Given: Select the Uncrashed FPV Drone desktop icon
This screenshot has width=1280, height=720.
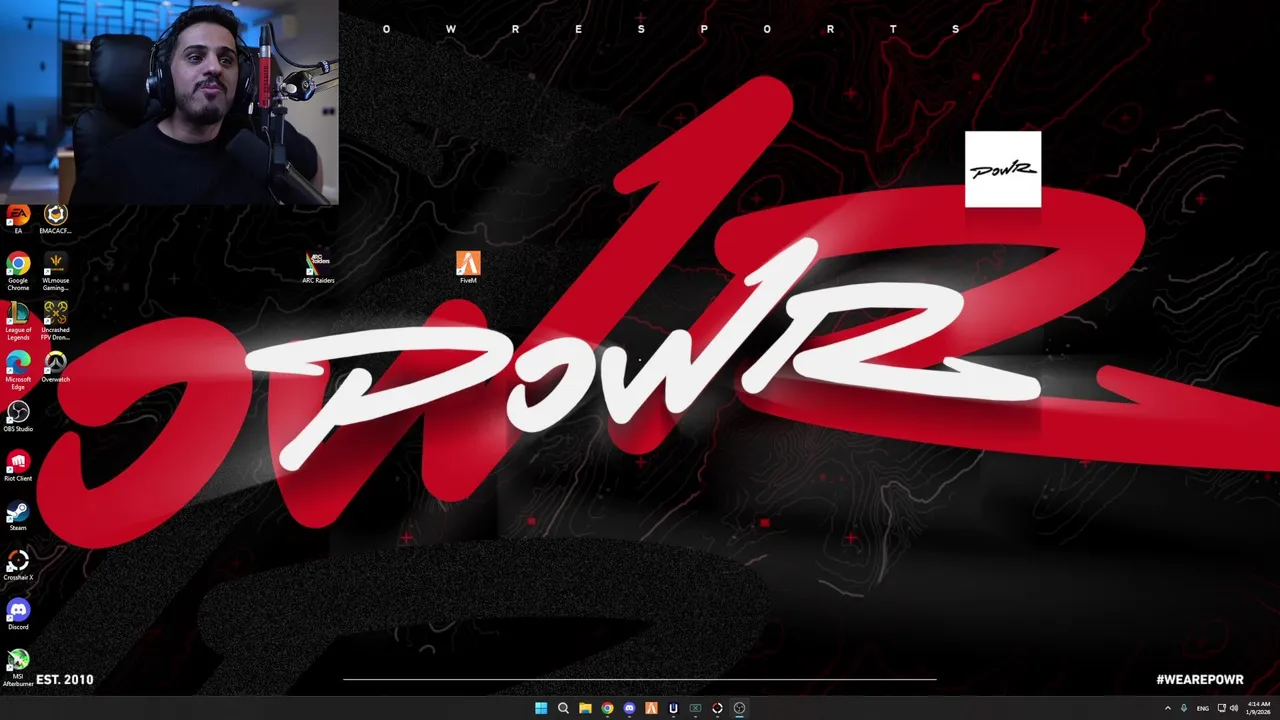Looking at the screenshot, I should 55,321.
